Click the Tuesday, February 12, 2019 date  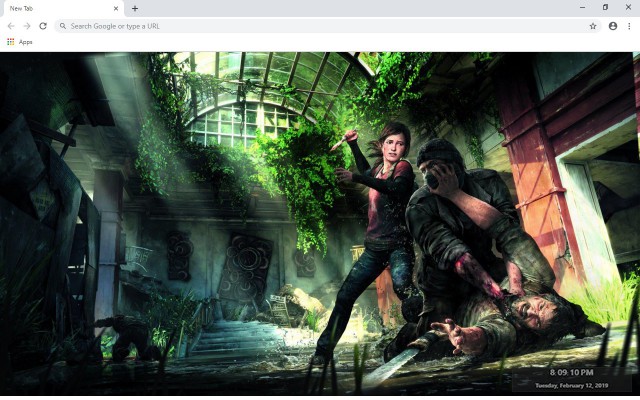pyautogui.click(x=571, y=385)
